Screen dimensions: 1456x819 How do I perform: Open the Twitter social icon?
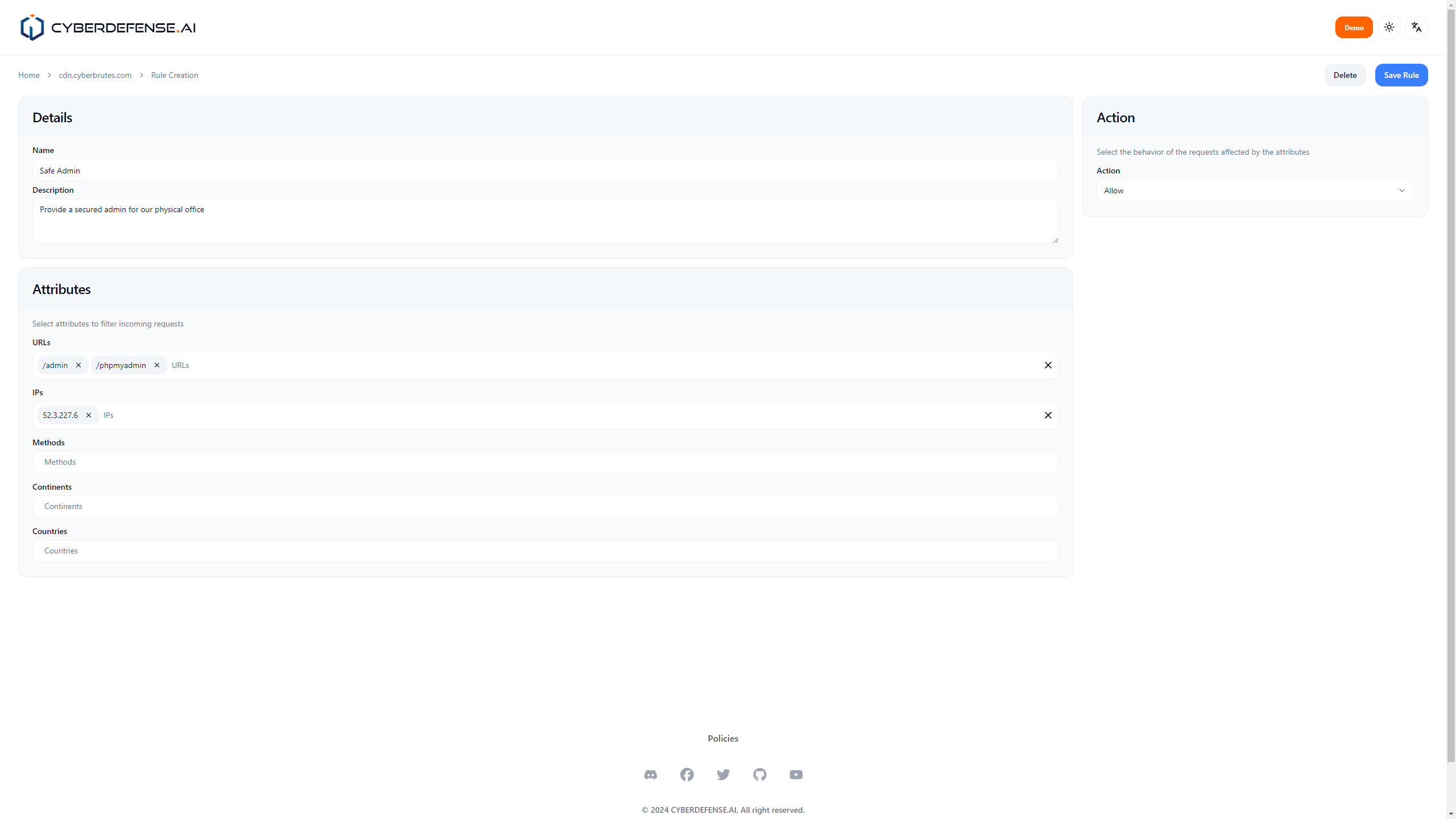723,775
